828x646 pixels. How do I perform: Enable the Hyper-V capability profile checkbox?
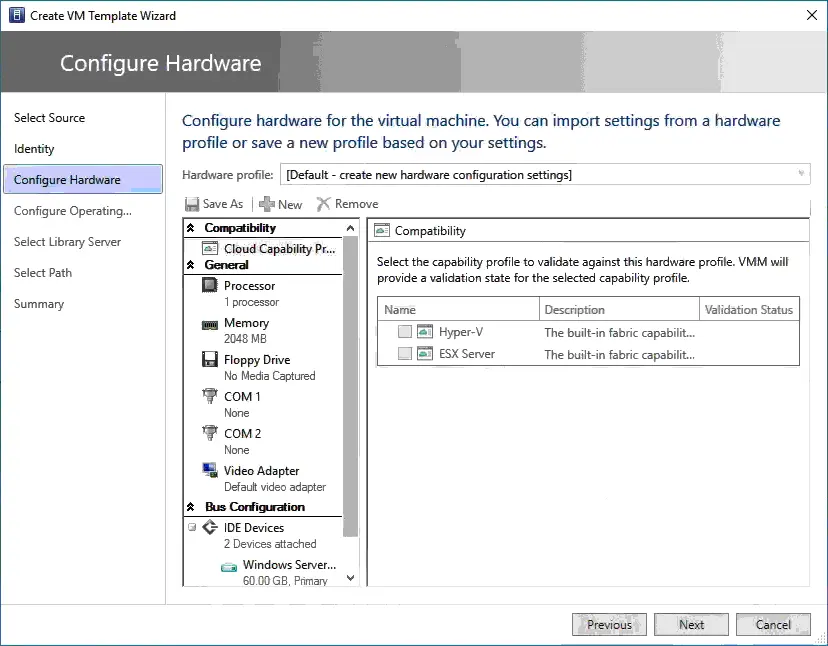pos(404,332)
